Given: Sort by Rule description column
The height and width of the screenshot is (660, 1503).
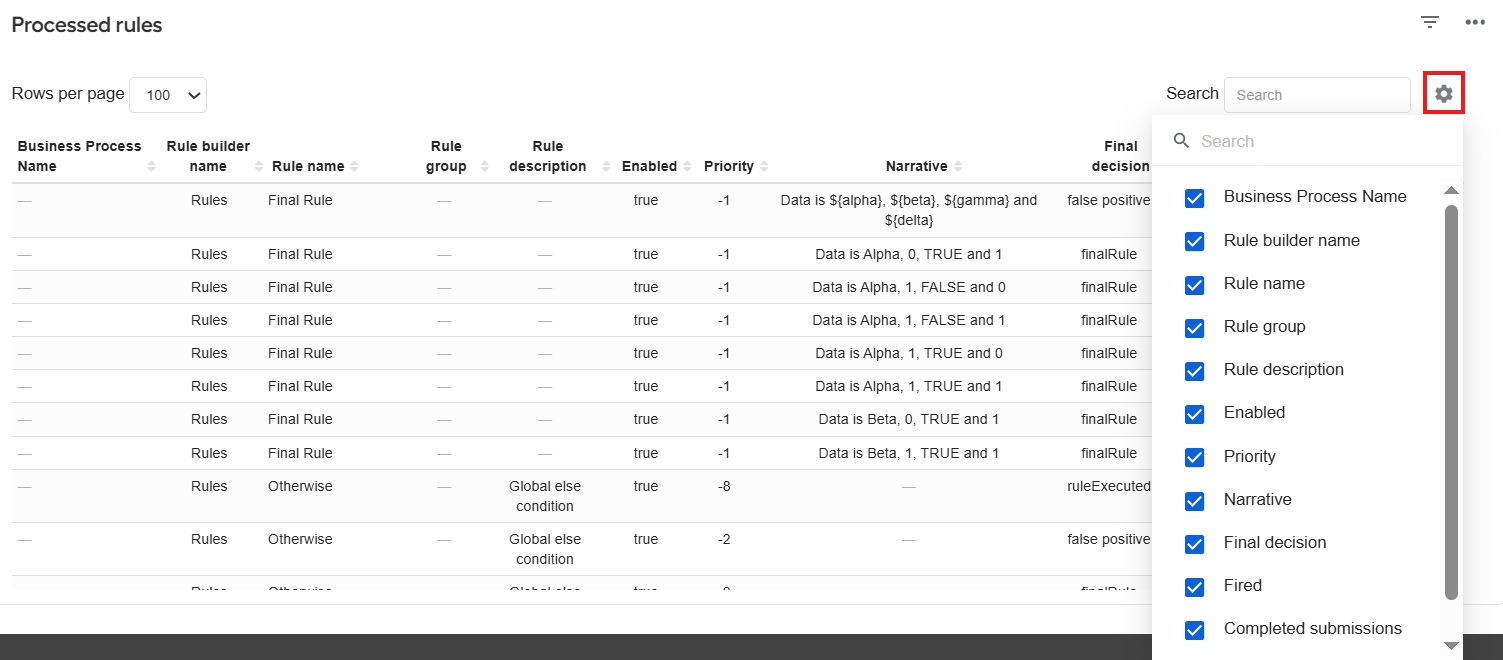Looking at the screenshot, I should (606, 166).
